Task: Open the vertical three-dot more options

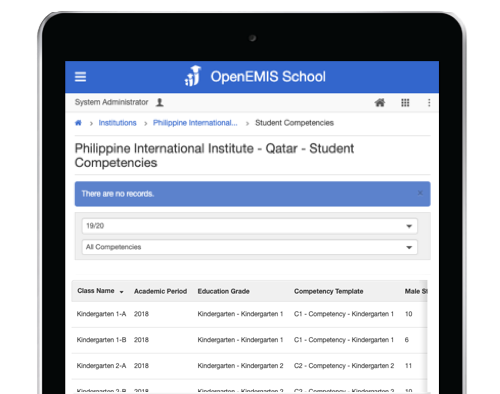Action: click(429, 103)
